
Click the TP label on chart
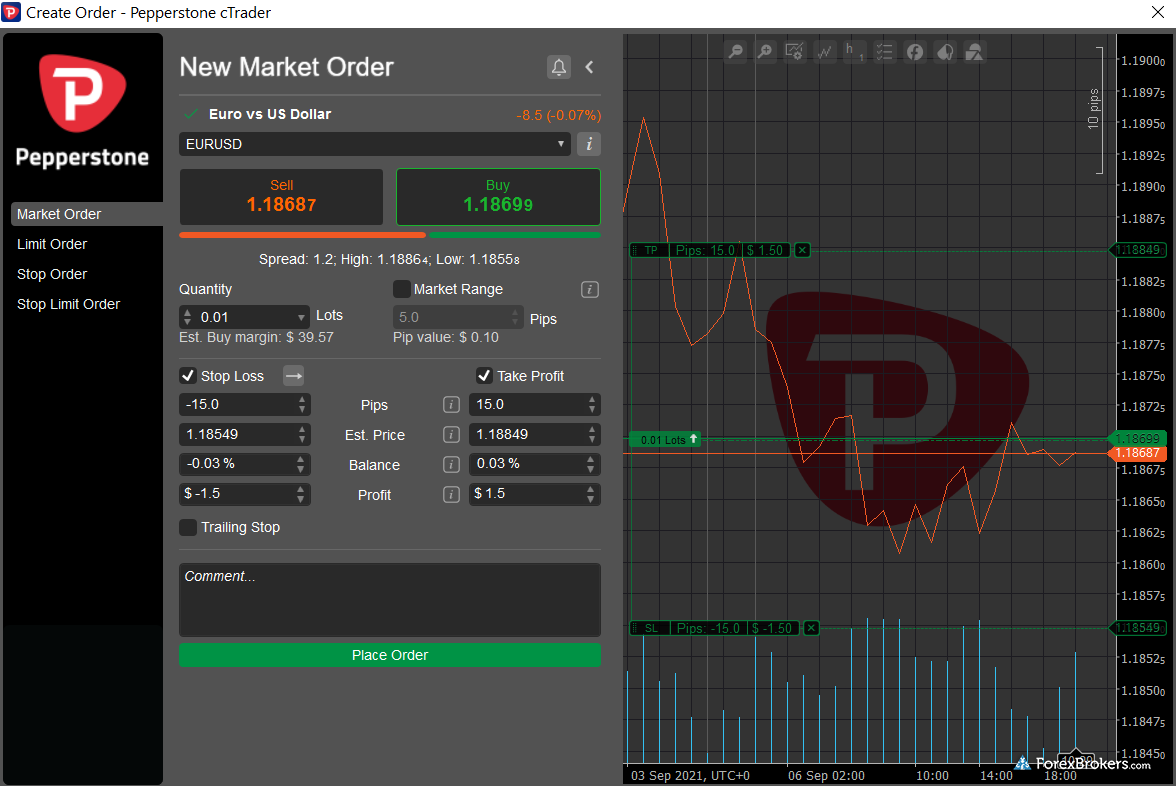pos(651,250)
